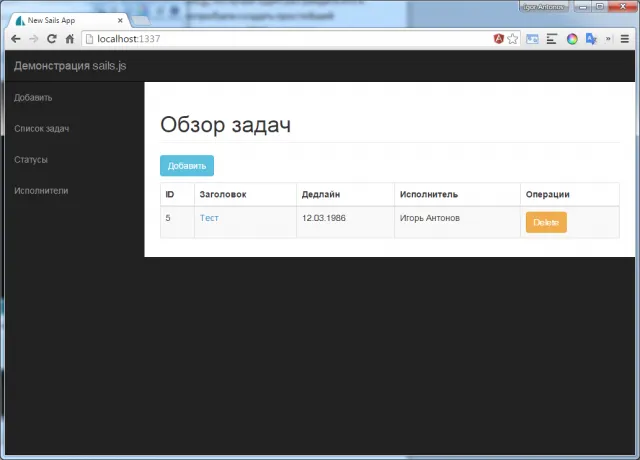Open a new browser tab
The image size is (640, 460).
click(140, 21)
